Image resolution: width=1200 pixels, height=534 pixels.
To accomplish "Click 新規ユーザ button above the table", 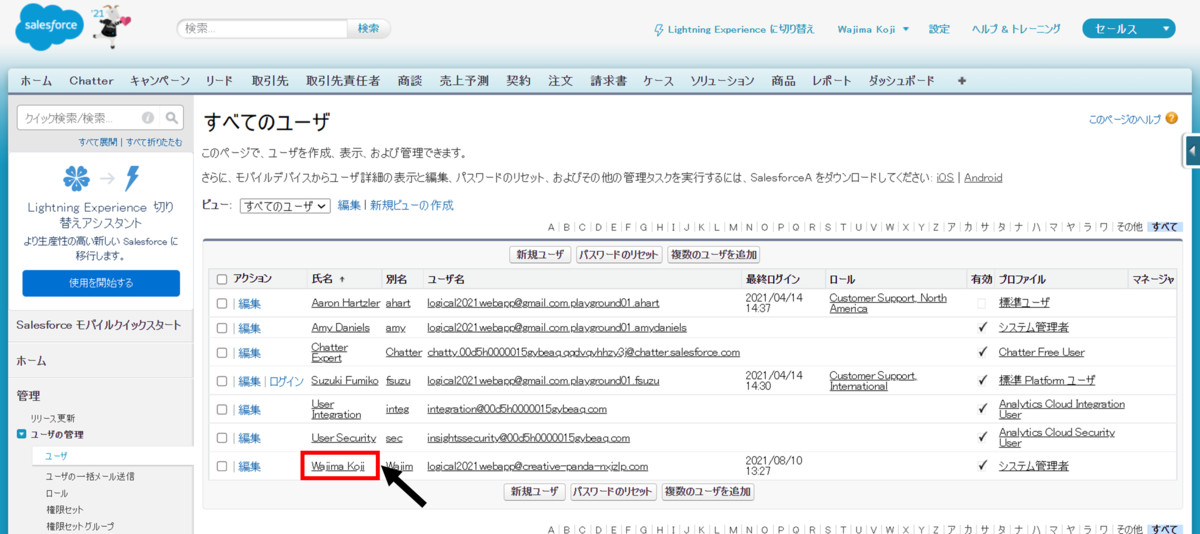I will pyautogui.click(x=539, y=255).
